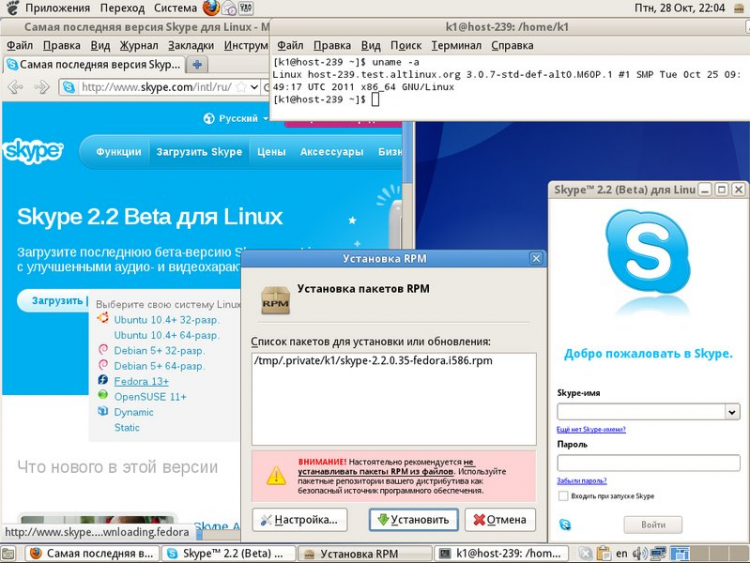The width and height of the screenshot is (750, 563).
Task: Click the Настройка... button
Action: [x=299, y=519]
